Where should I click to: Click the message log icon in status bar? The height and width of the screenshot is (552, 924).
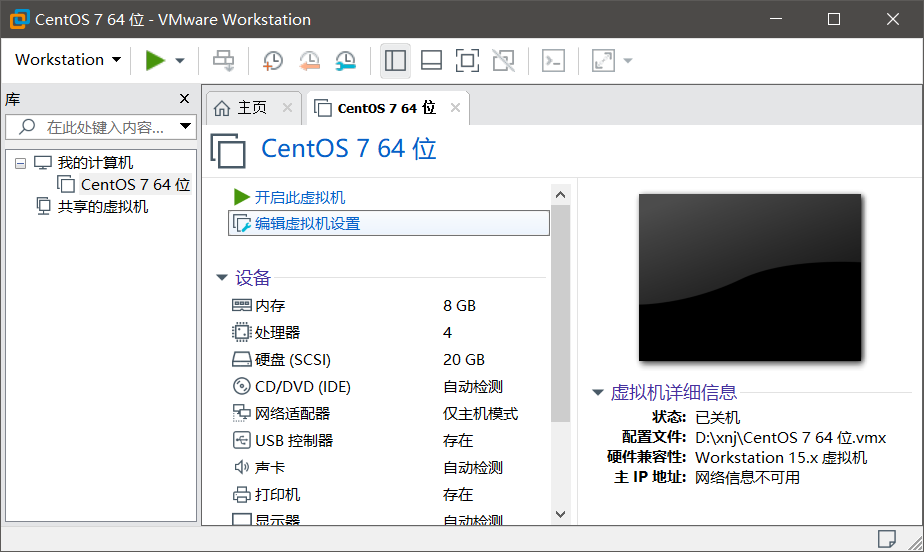click(886, 538)
